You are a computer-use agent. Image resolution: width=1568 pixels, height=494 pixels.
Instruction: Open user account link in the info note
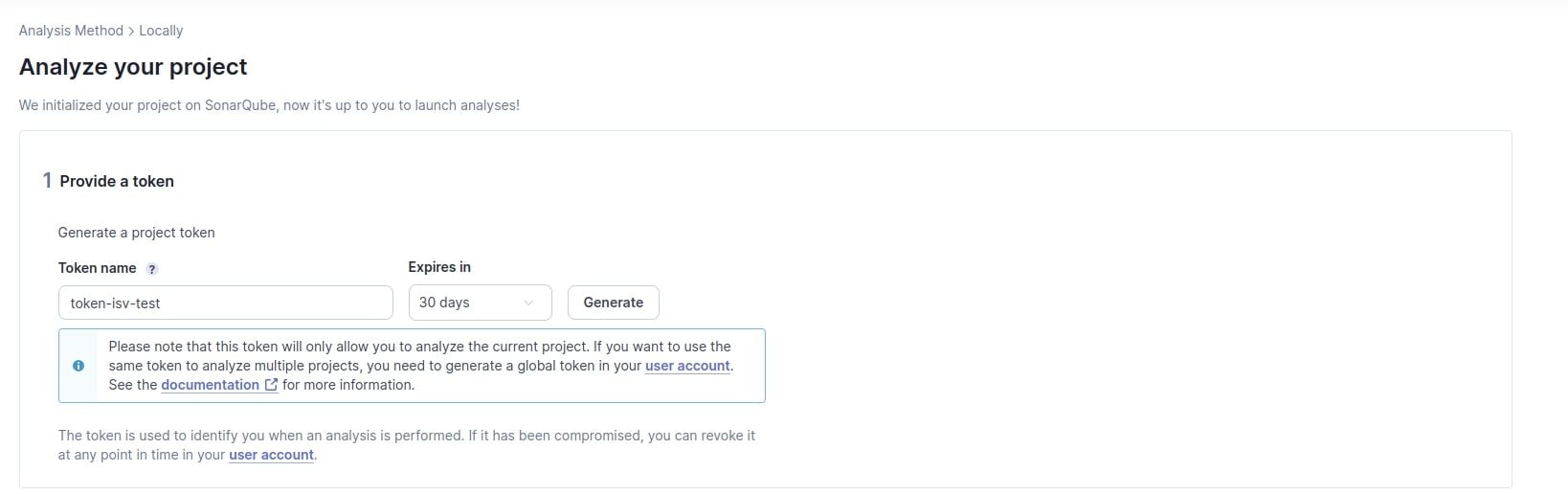[x=687, y=366]
